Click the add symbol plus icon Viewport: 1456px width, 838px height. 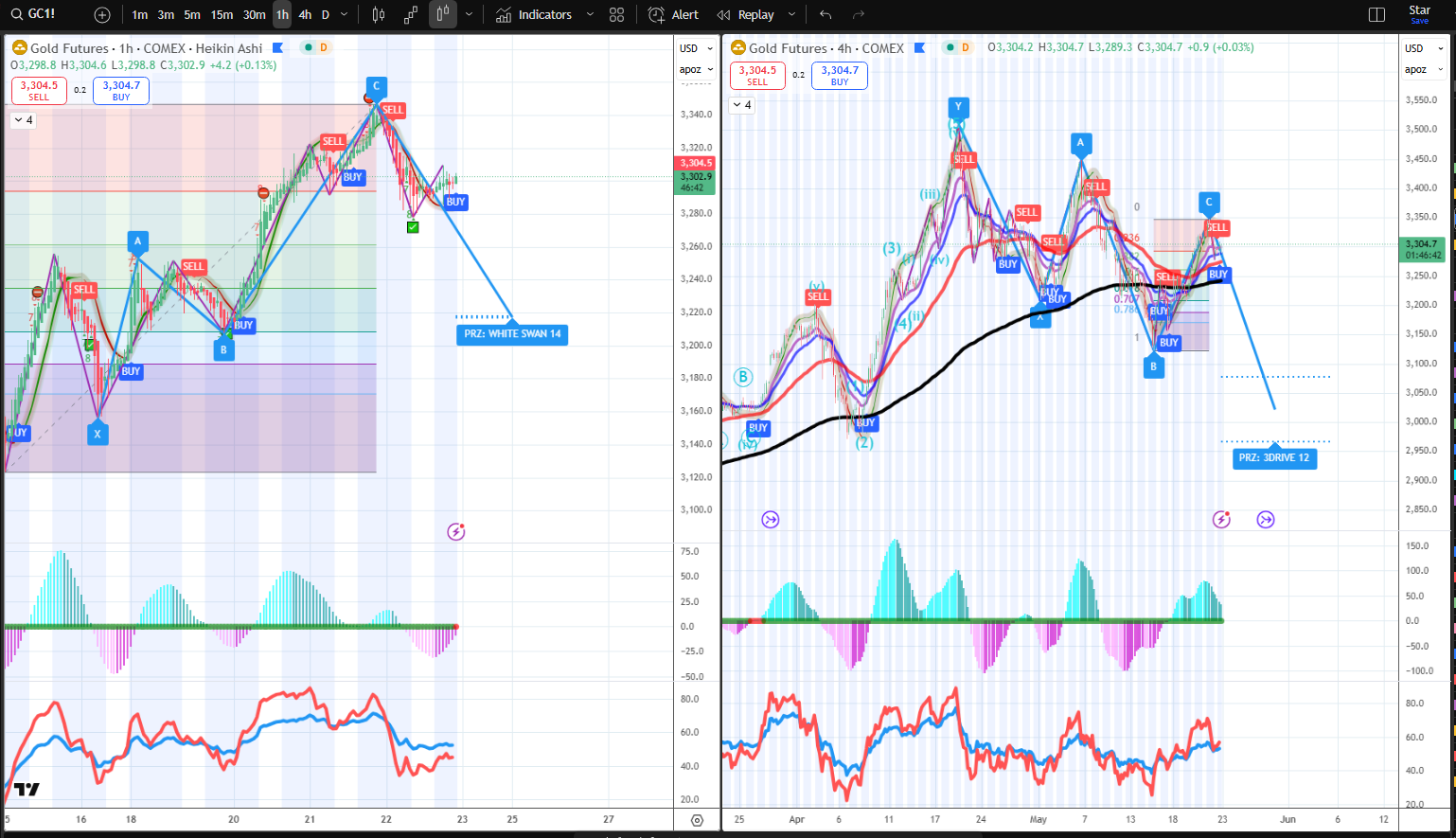click(102, 15)
